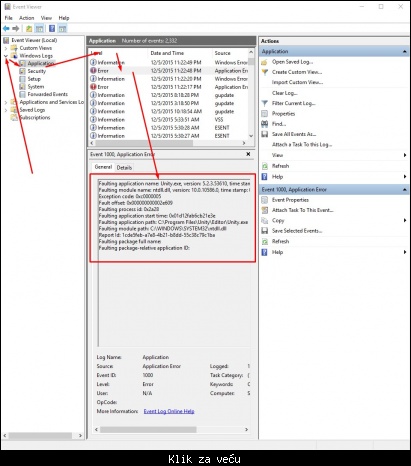
Task: Select the first ESENT event at 5:30:28 AM
Action: click(x=168, y=128)
